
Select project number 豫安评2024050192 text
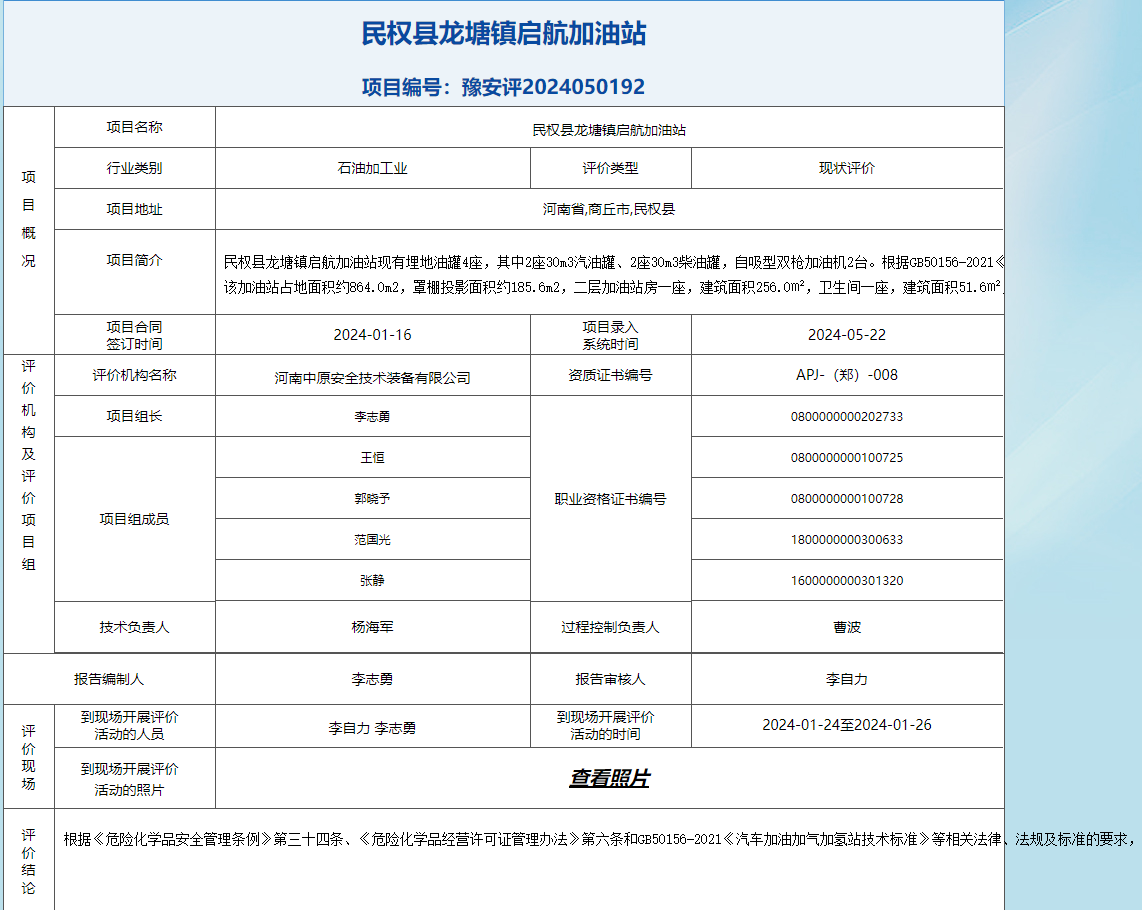[554, 87]
